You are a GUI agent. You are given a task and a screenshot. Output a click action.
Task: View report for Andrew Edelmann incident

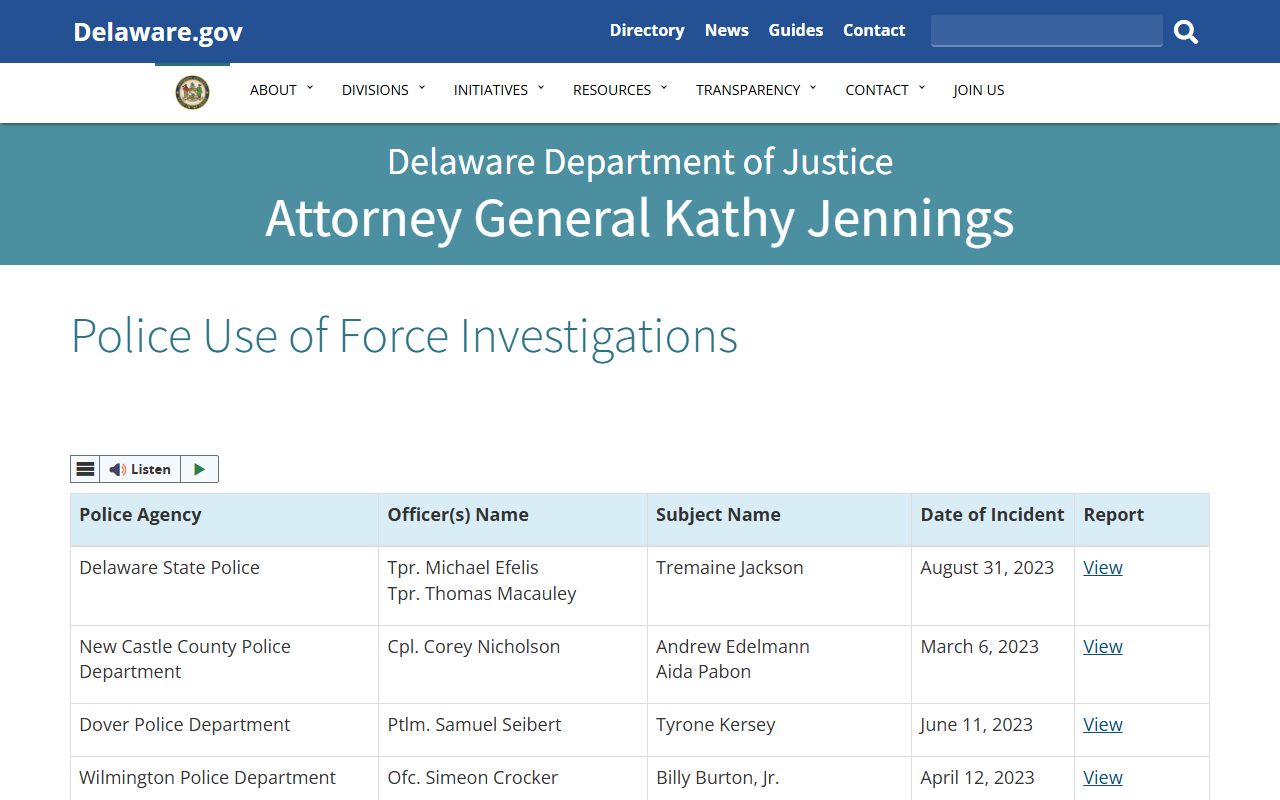pos(1103,646)
